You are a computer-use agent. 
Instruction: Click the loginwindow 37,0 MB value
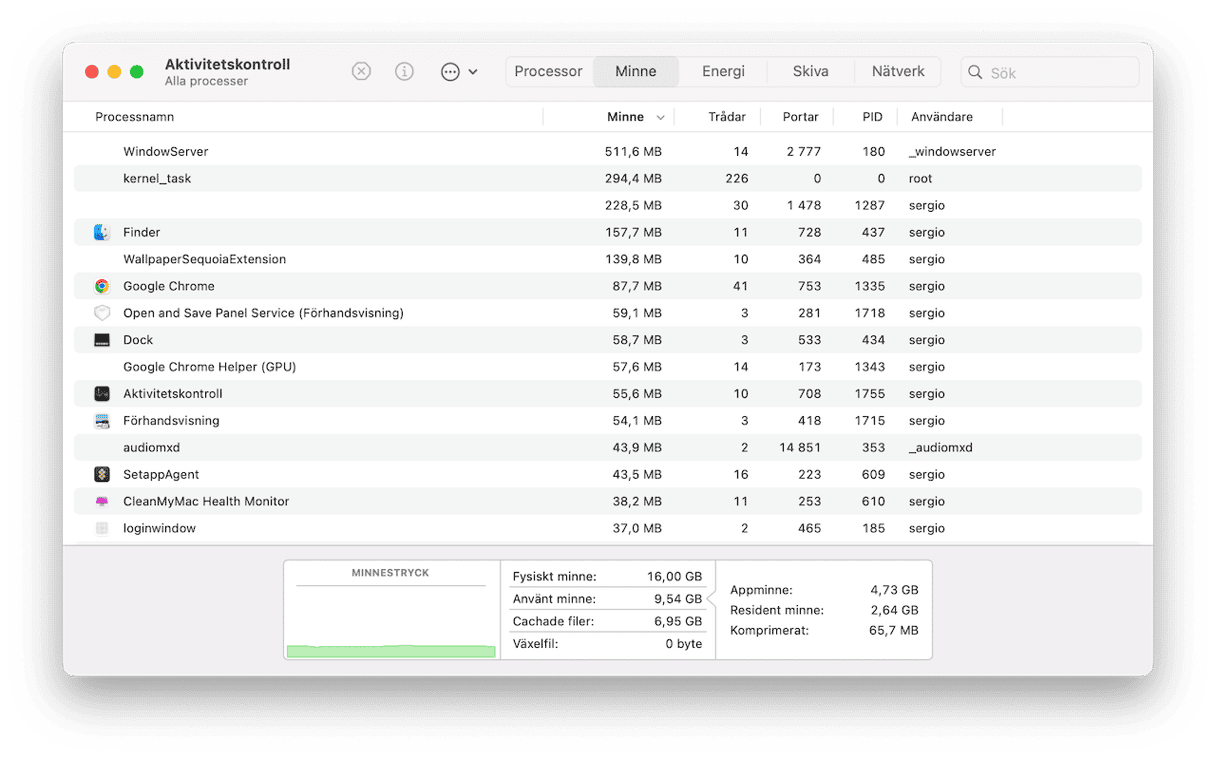click(636, 528)
